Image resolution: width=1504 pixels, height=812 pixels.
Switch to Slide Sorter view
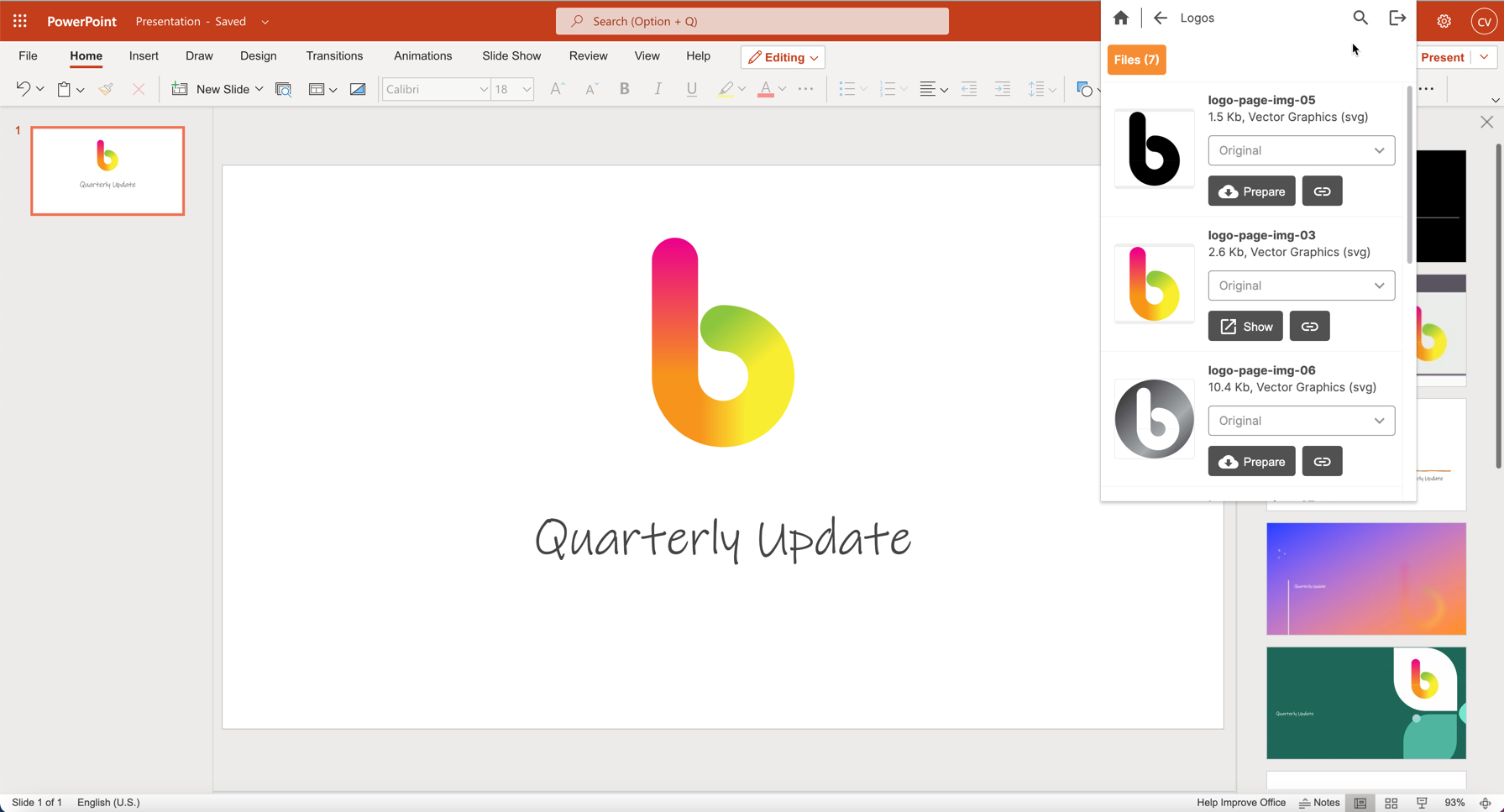pos(1391,803)
